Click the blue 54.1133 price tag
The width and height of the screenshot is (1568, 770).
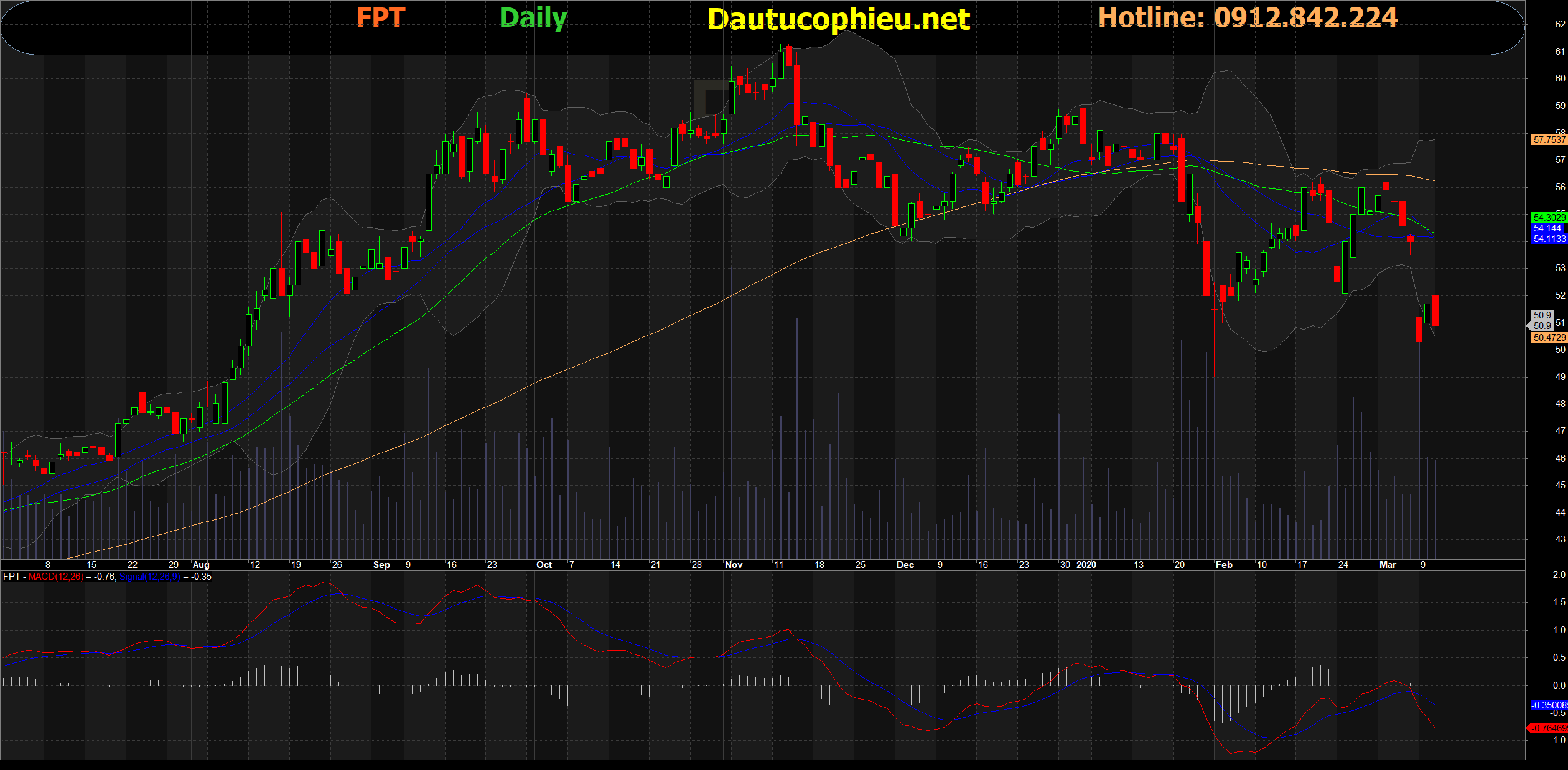click(1549, 239)
